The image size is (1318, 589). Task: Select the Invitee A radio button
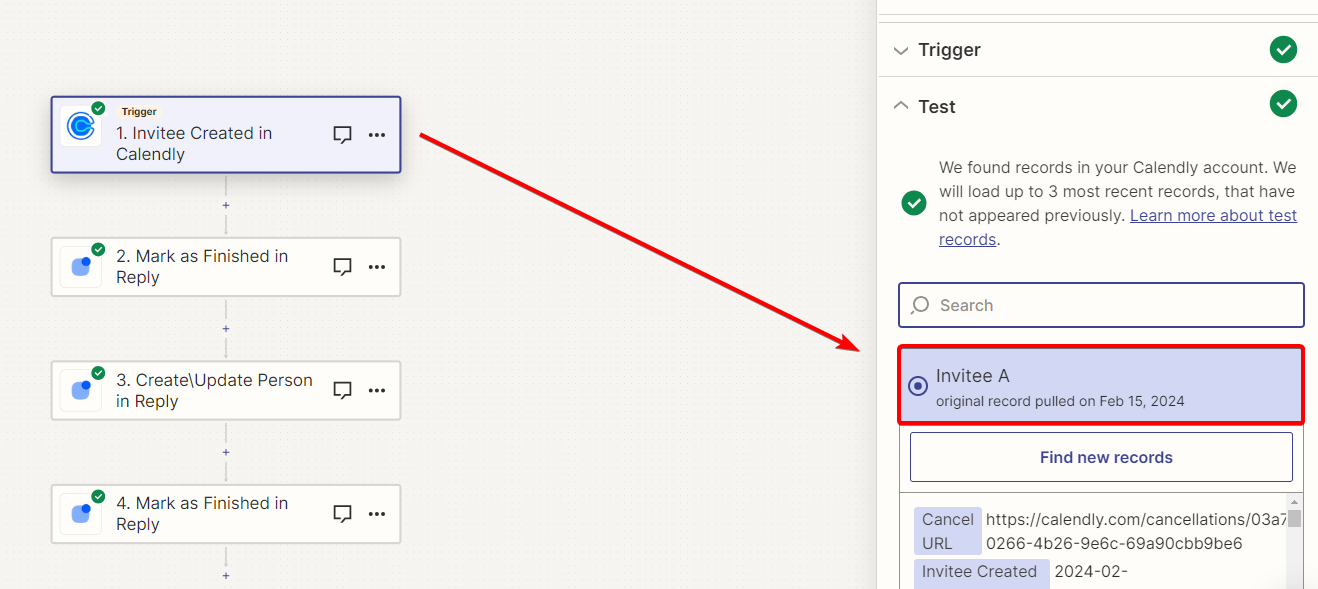[x=917, y=386]
